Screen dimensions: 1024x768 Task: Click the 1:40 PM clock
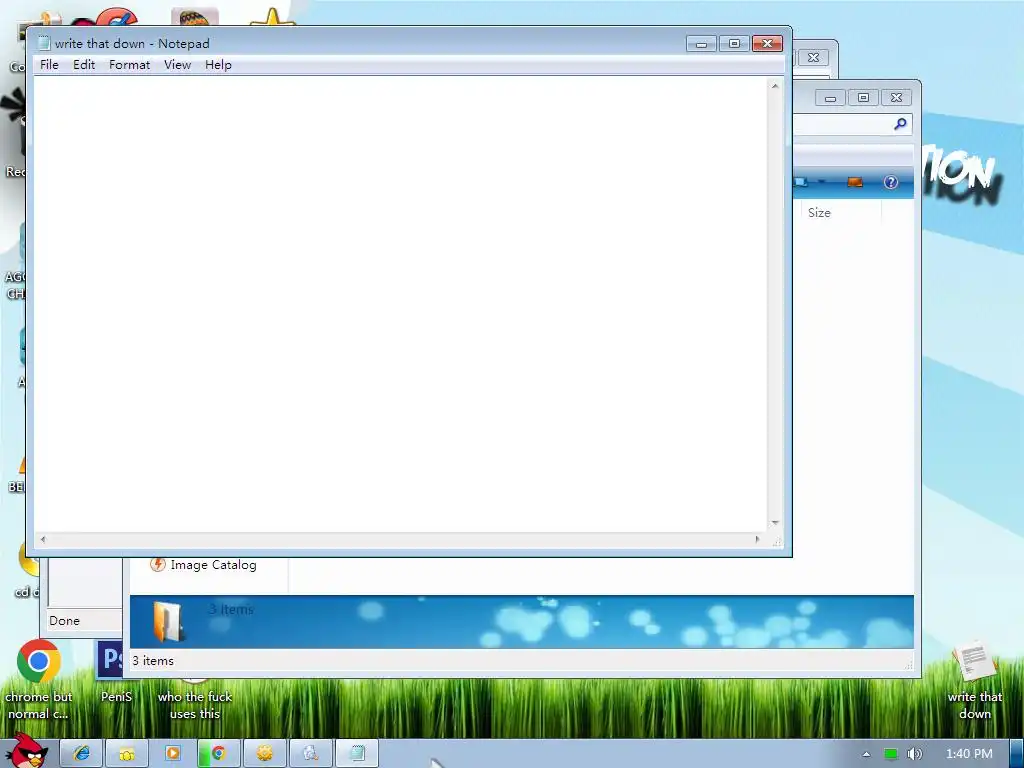coord(969,754)
